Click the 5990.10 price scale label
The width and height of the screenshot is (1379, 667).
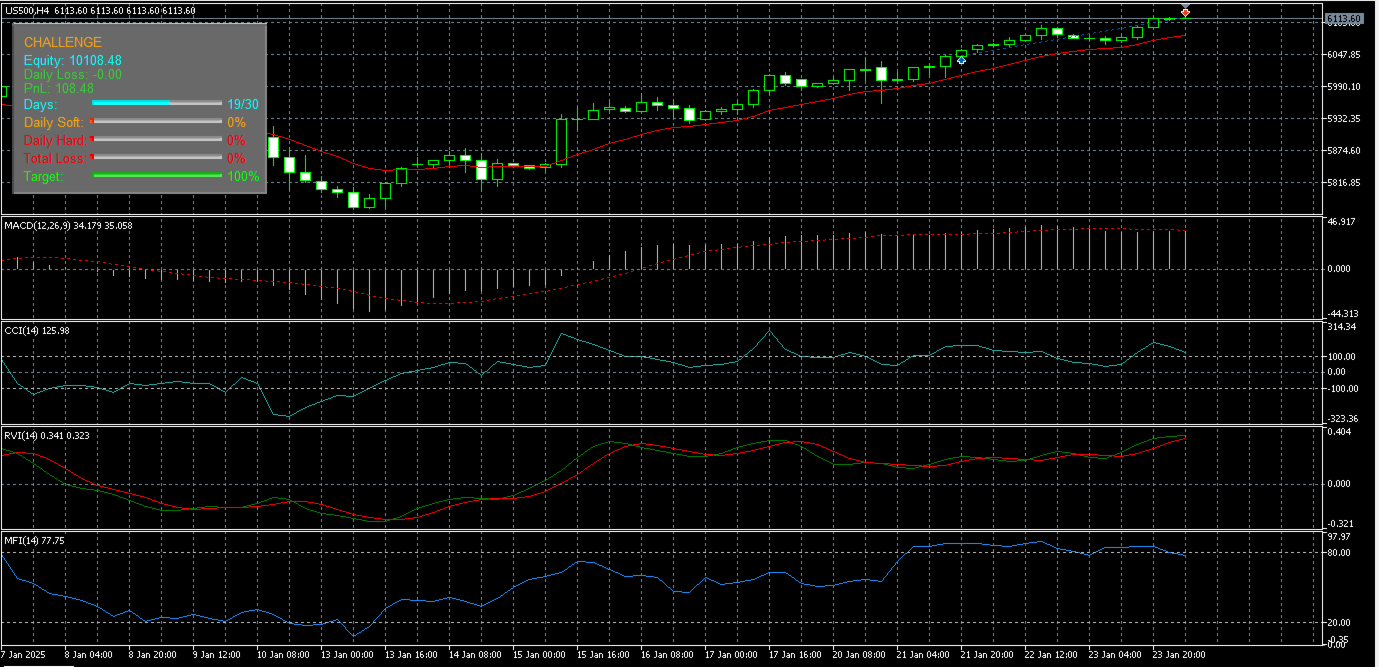click(1343, 86)
